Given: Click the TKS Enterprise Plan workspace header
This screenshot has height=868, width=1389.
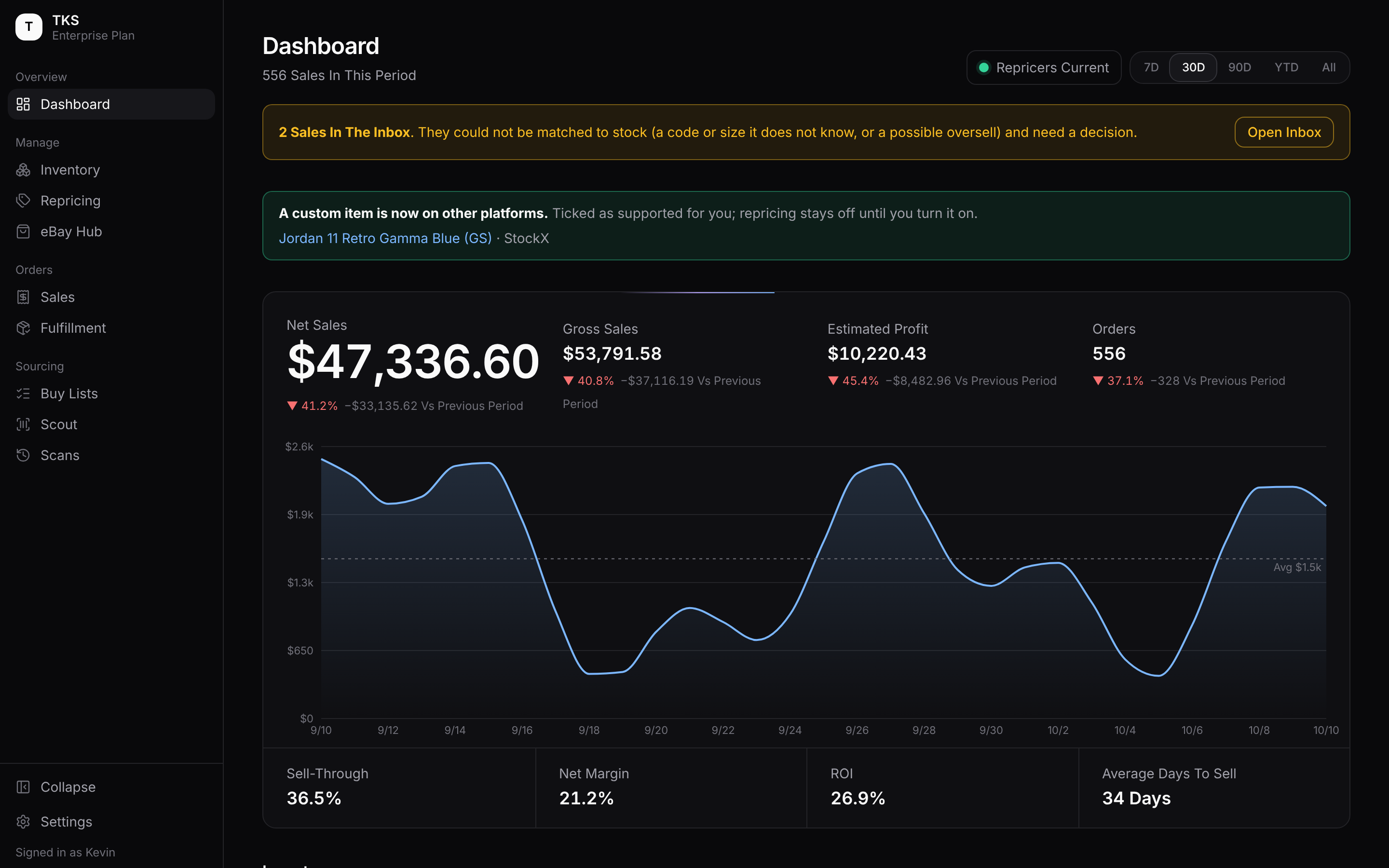Looking at the screenshot, I should pos(75,27).
